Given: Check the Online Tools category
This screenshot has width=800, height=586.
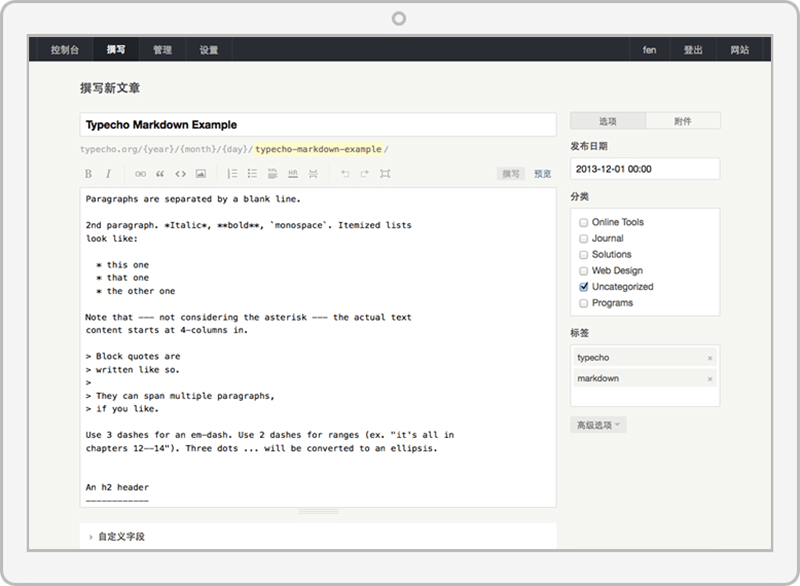Looking at the screenshot, I should 584,222.
